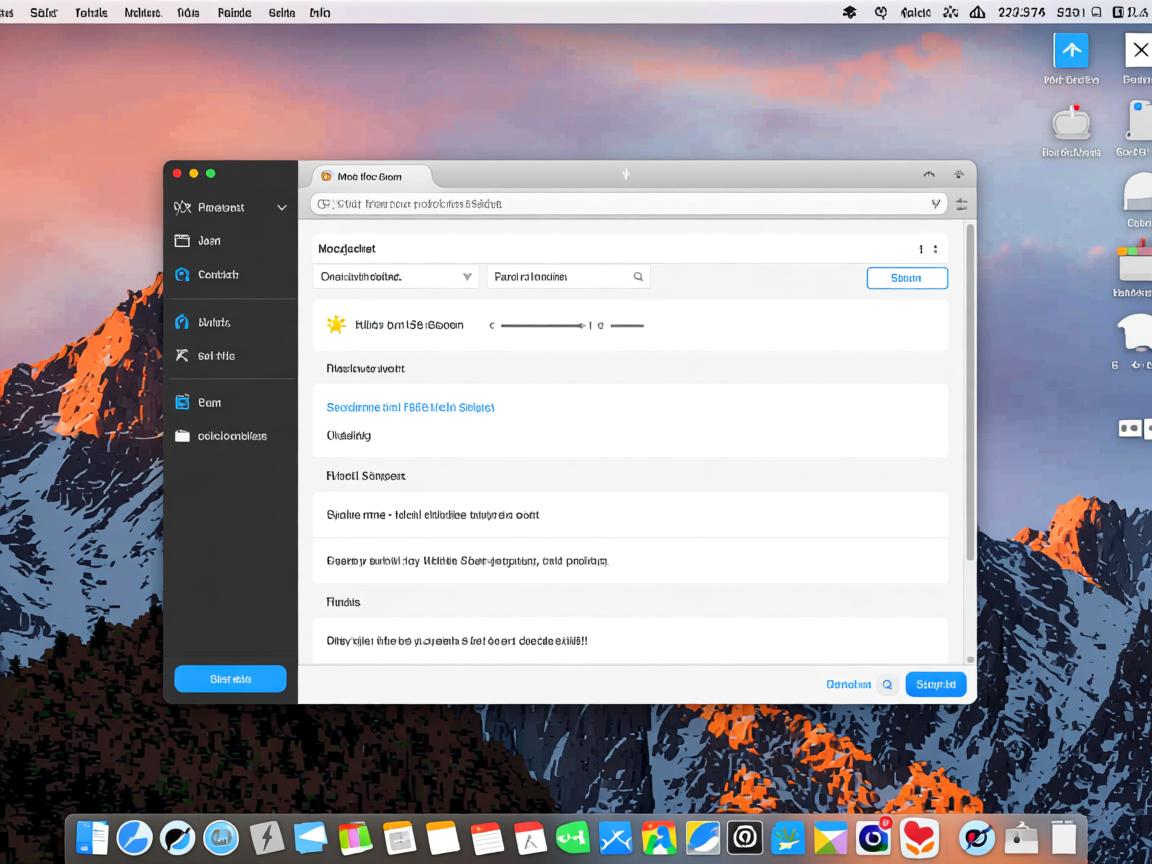This screenshot has height=864, width=1152.
Task: Click the settings sliders icon beside address bar
Action: pyautogui.click(x=962, y=204)
